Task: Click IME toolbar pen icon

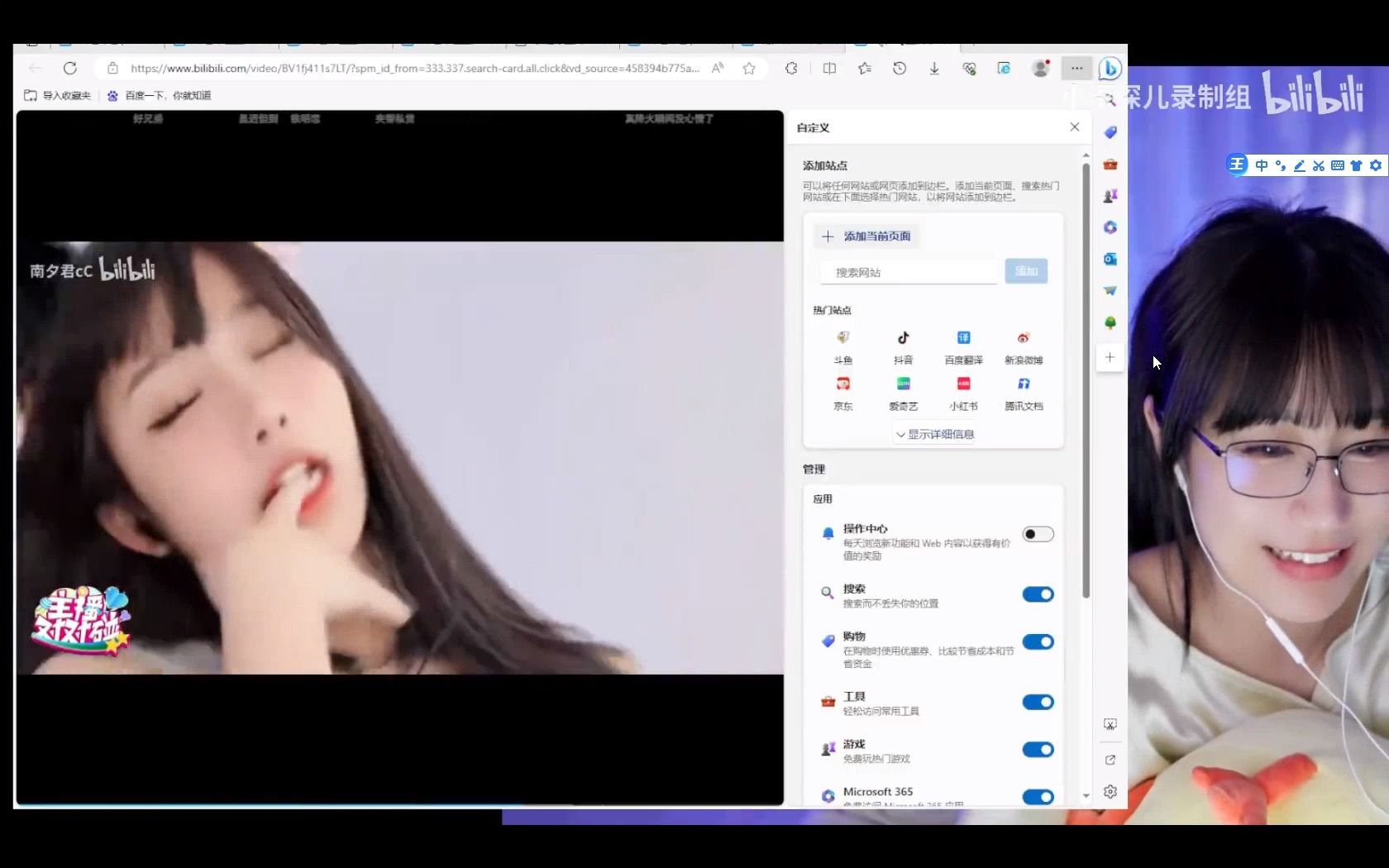Action: (1299, 165)
